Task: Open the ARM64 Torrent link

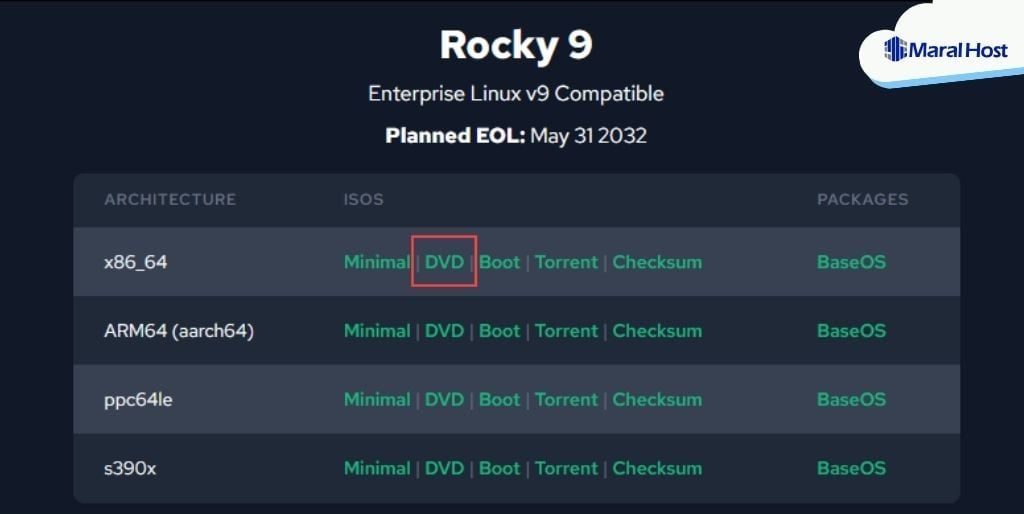Action: tap(566, 331)
